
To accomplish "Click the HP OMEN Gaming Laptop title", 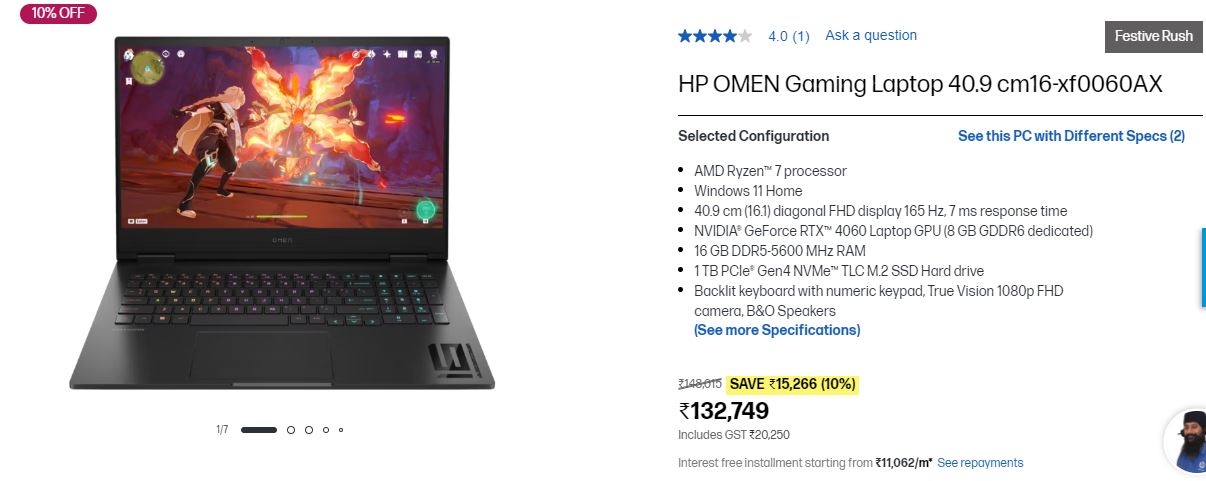I will pos(920,84).
